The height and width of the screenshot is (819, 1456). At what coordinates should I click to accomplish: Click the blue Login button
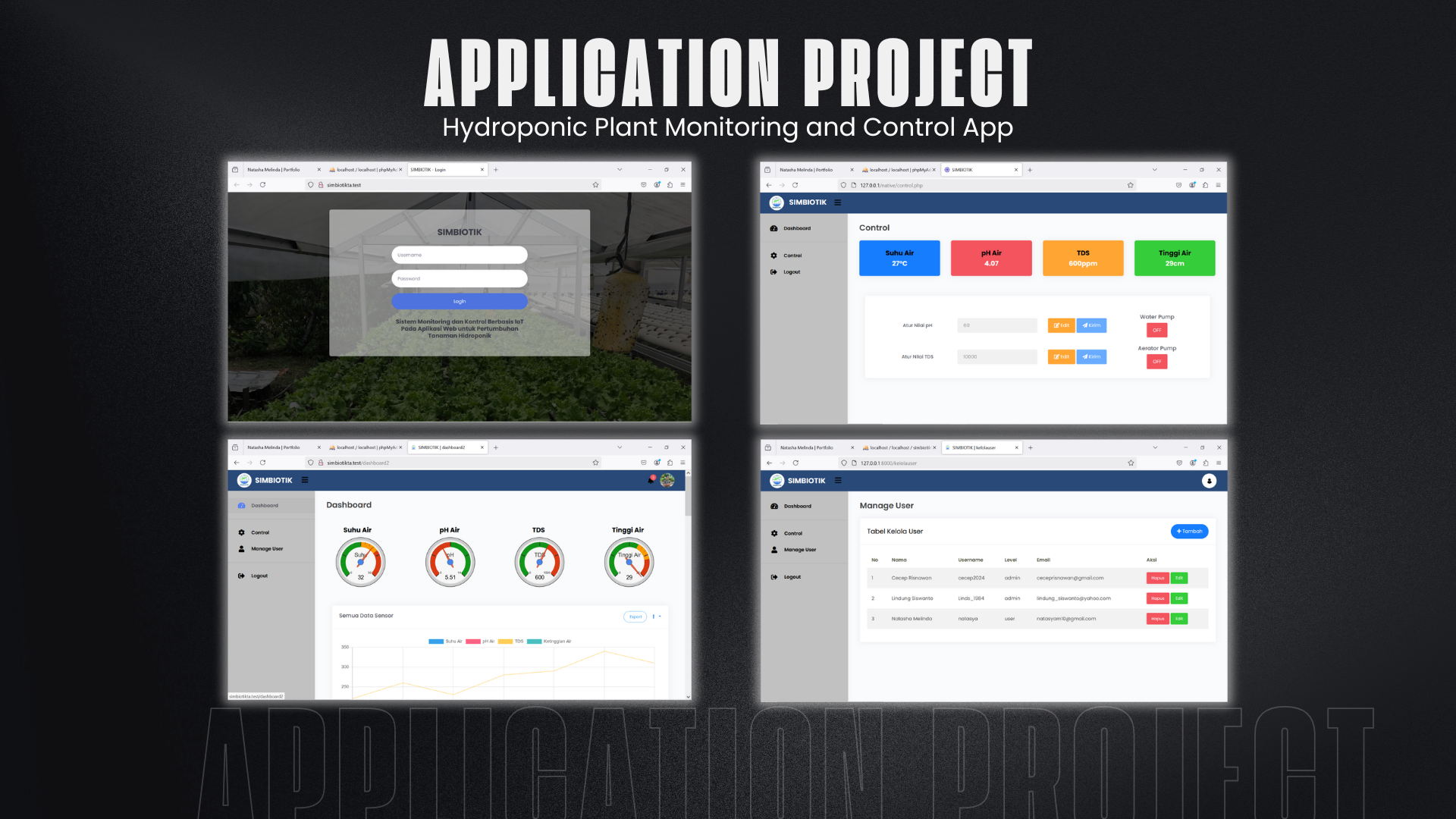pos(459,301)
